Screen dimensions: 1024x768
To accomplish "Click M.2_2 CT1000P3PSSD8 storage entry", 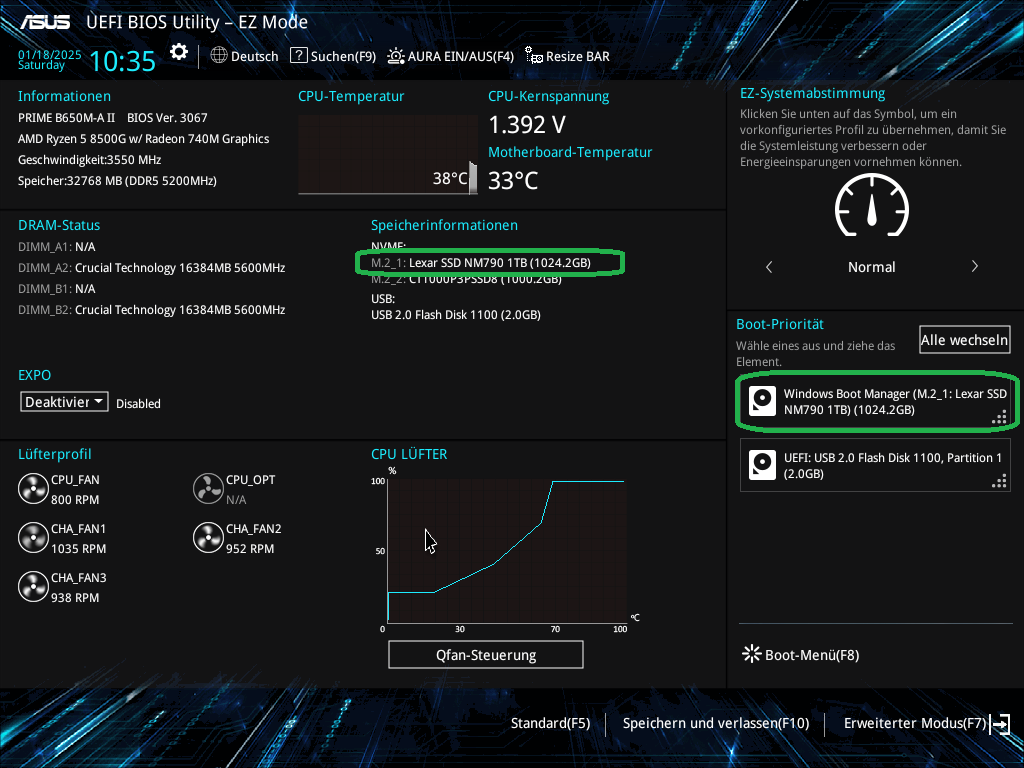I will pyautogui.click(x=466, y=279).
